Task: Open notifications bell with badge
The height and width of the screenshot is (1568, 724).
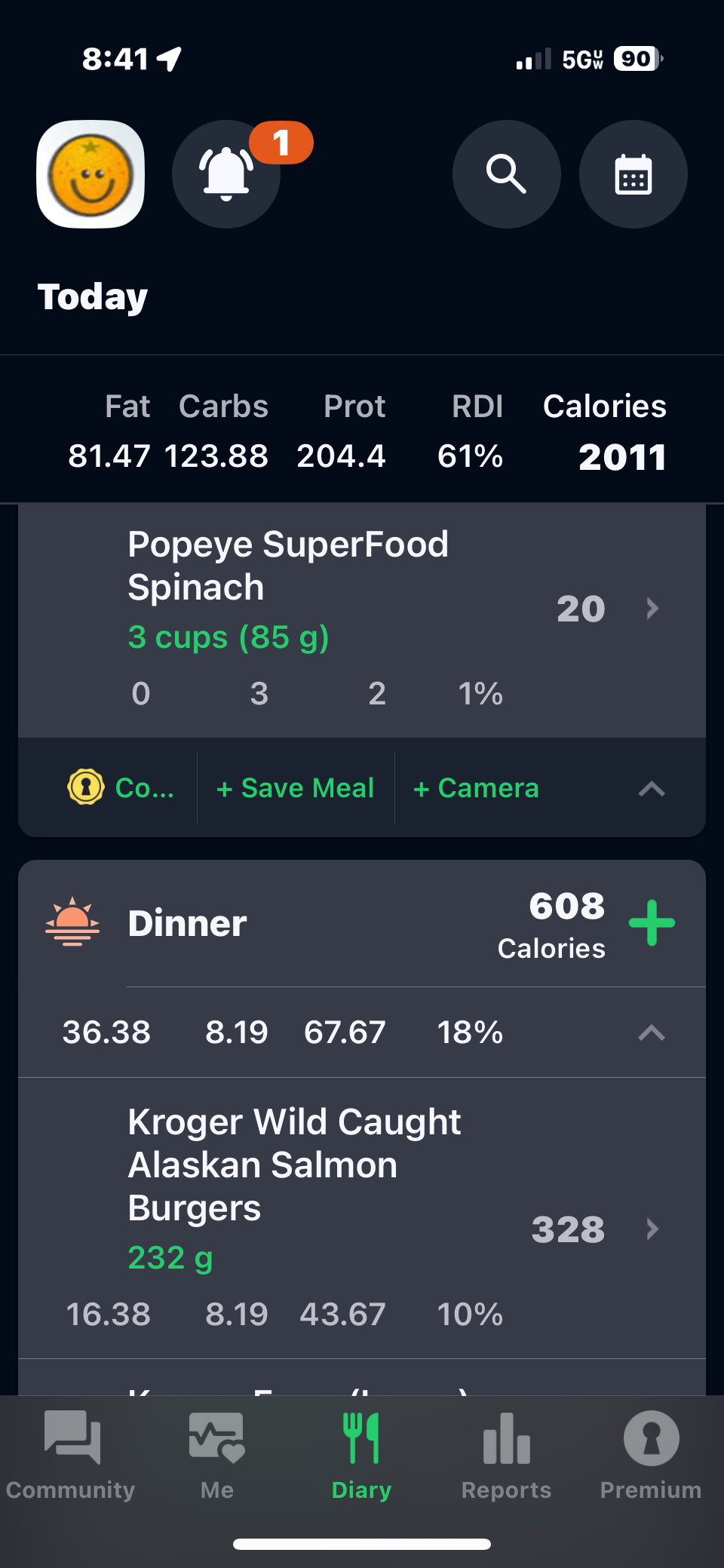Action: point(226,174)
